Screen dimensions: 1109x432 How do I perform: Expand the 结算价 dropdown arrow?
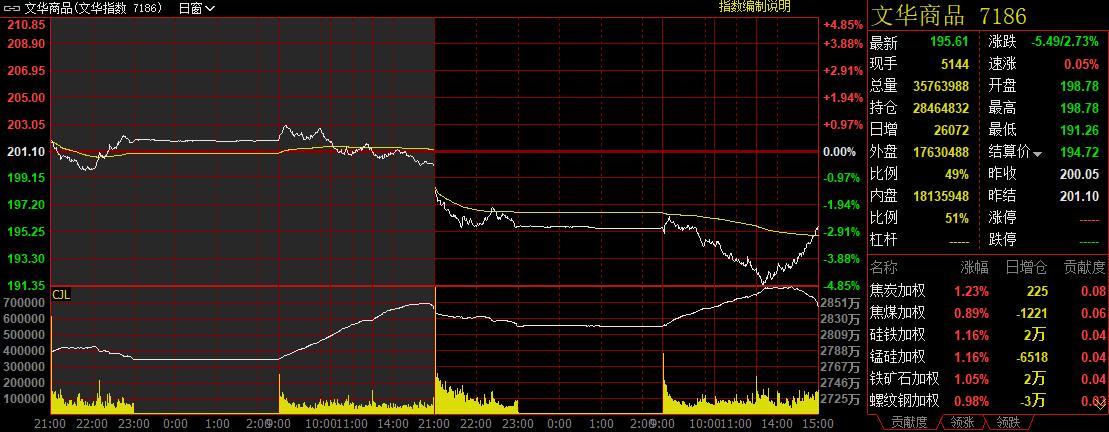pyautogui.click(x=1038, y=153)
